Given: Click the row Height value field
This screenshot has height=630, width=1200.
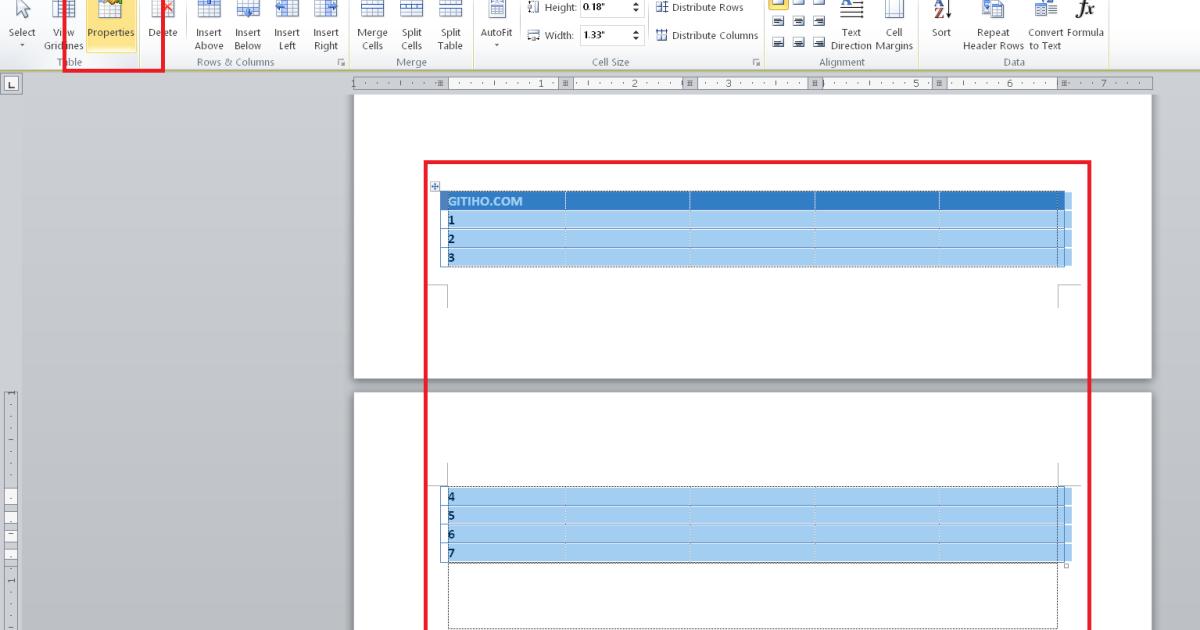Looking at the screenshot, I should tap(603, 8).
